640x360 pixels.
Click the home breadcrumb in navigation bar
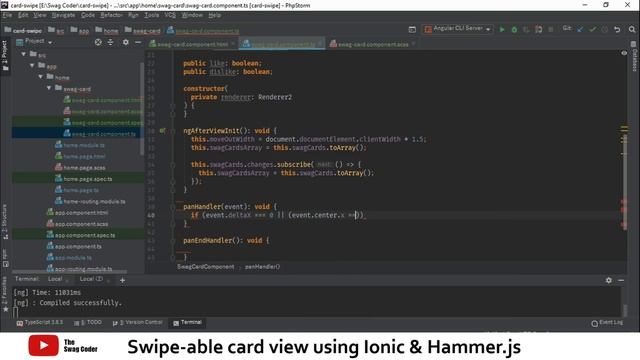pos(107,30)
